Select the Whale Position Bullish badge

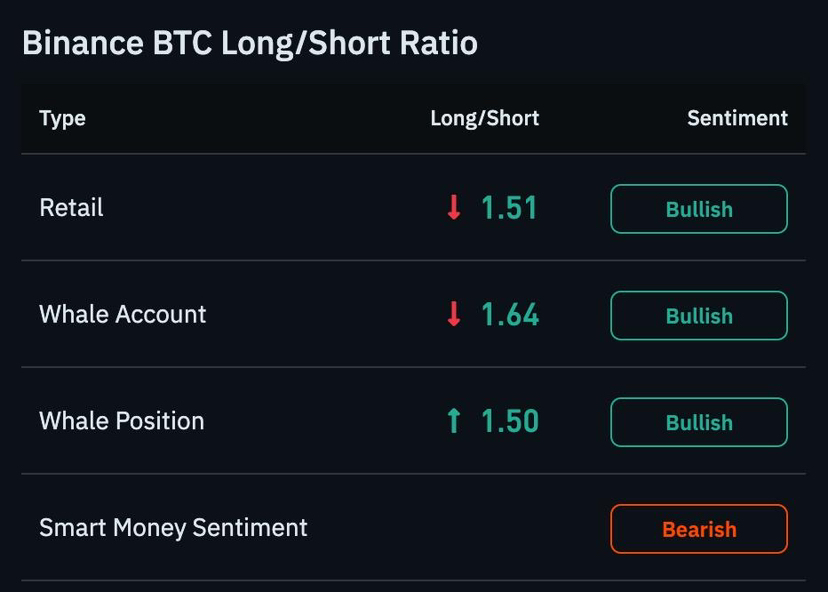tap(699, 422)
